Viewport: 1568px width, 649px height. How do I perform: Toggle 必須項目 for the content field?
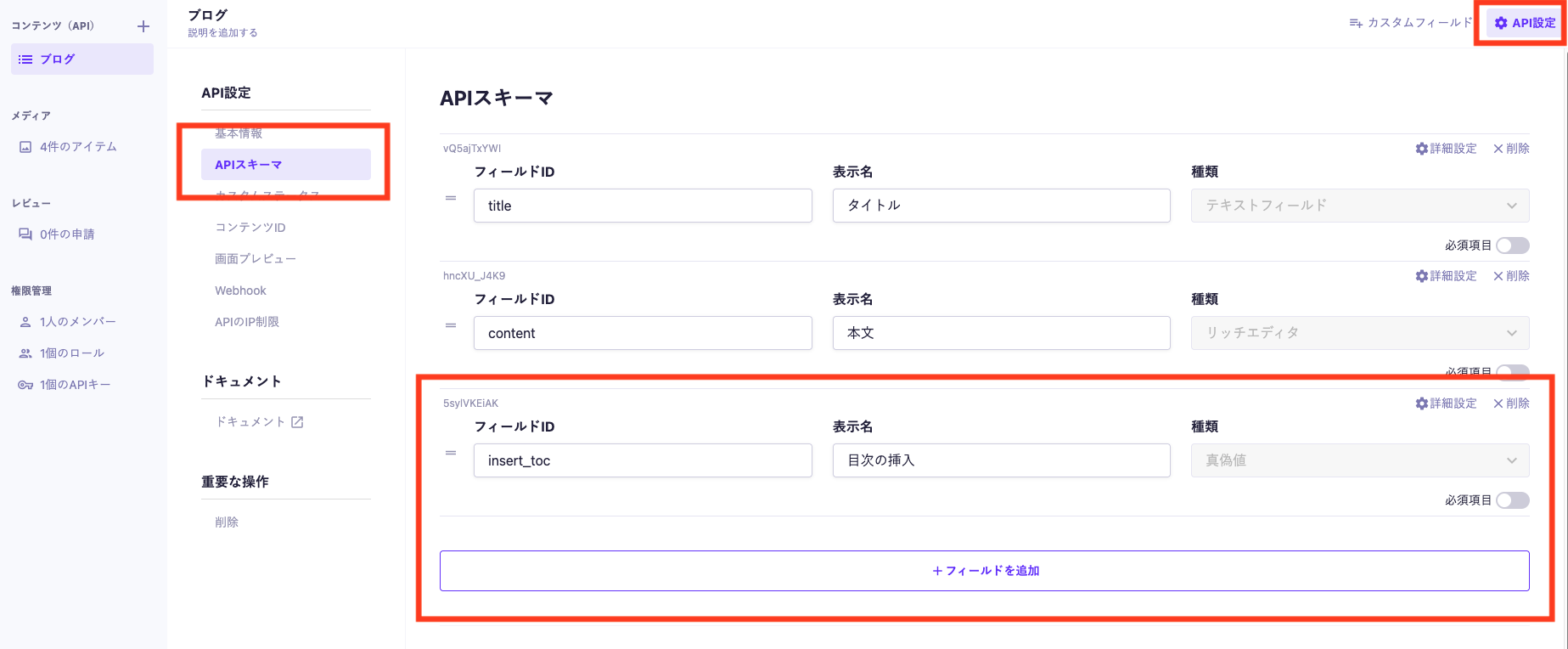click(x=1512, y=371)
